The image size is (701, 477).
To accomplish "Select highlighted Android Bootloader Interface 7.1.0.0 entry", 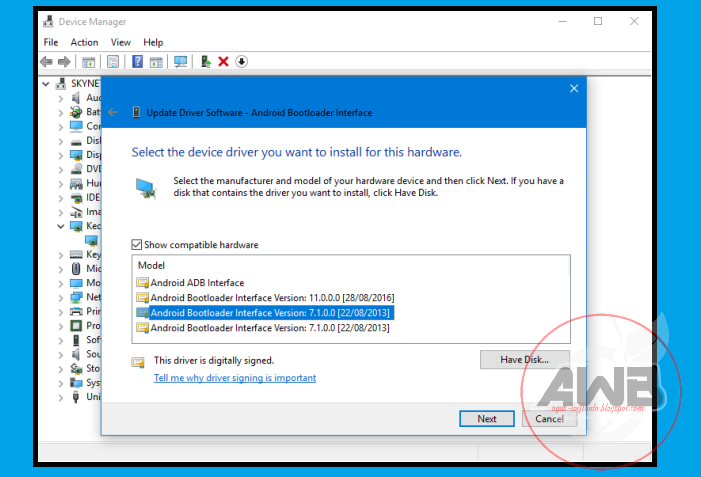I will click(x=265, y=312).
